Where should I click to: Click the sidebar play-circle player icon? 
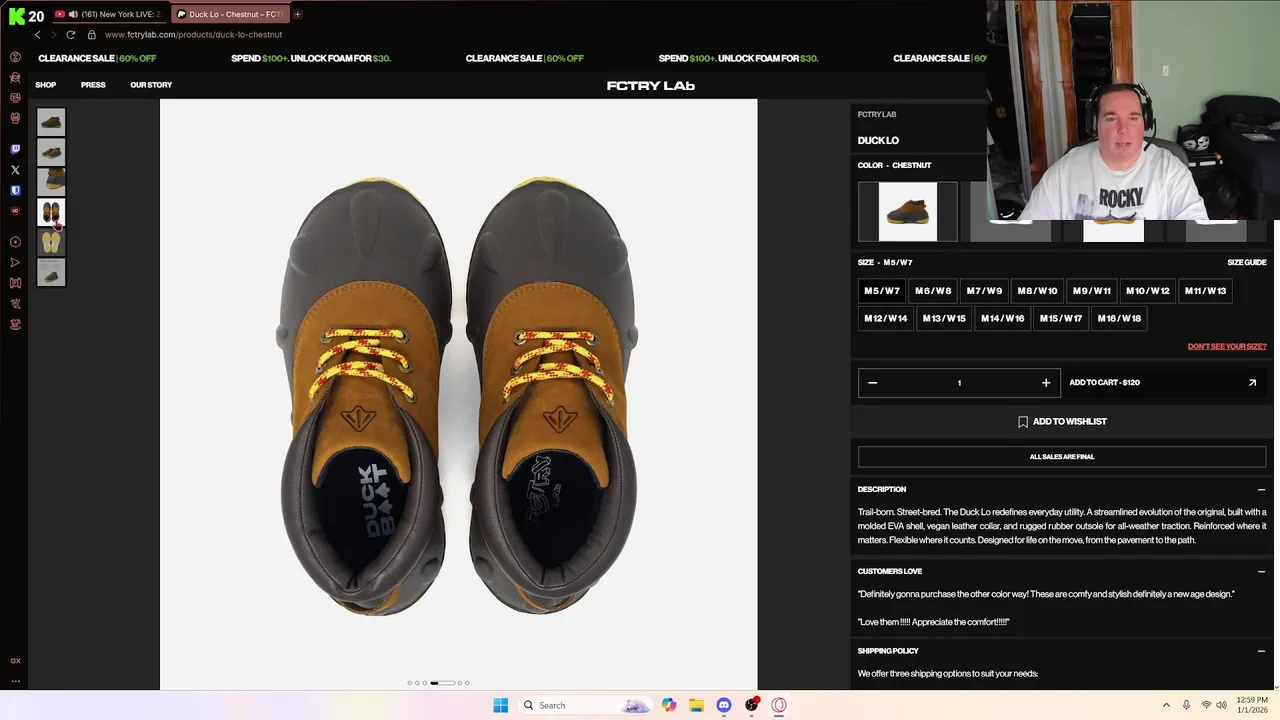tap(15, 242)
